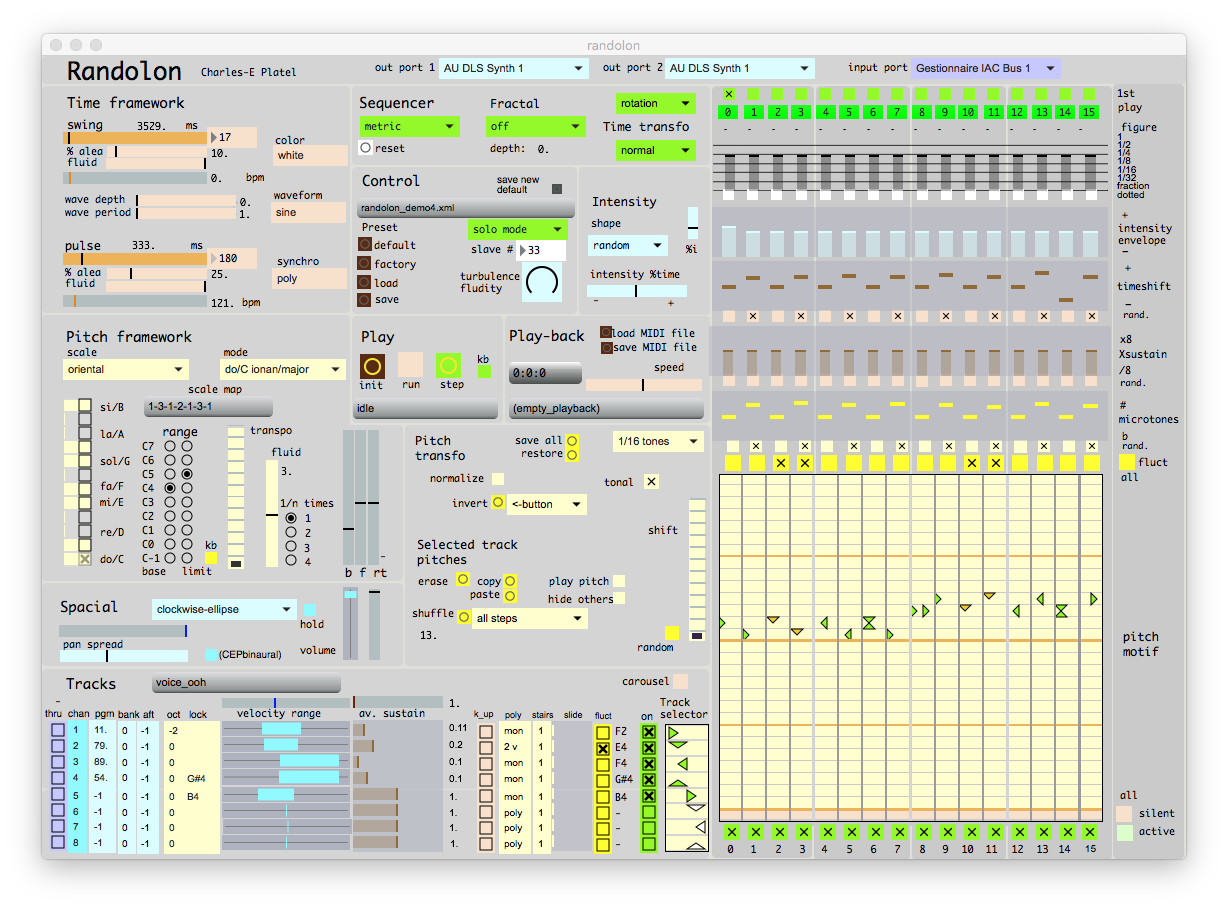Toggle the run box in Play
This screenshot has width=1228, height=909.
click(411, 364)
